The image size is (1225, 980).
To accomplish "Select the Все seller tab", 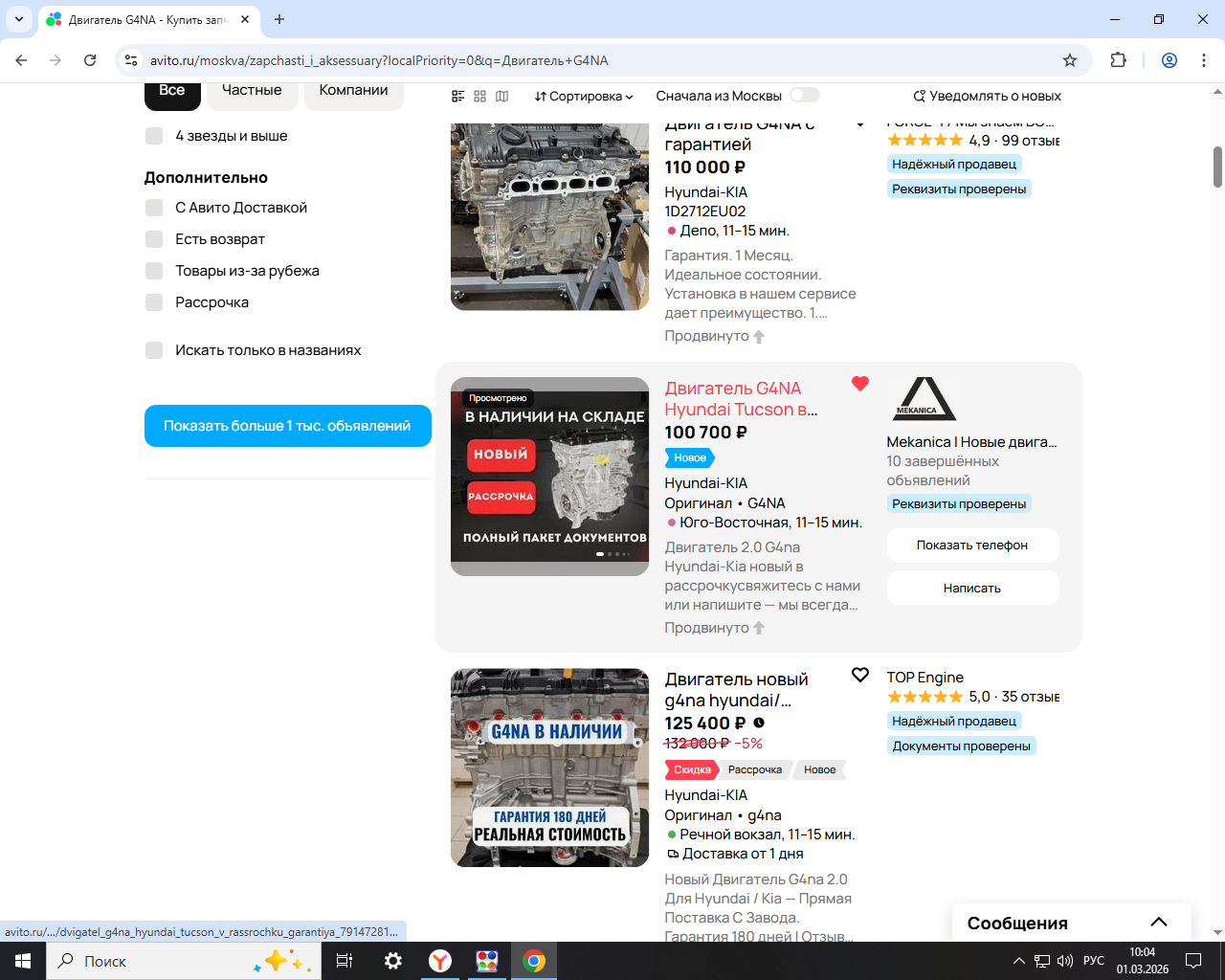I will click(172, 92).
